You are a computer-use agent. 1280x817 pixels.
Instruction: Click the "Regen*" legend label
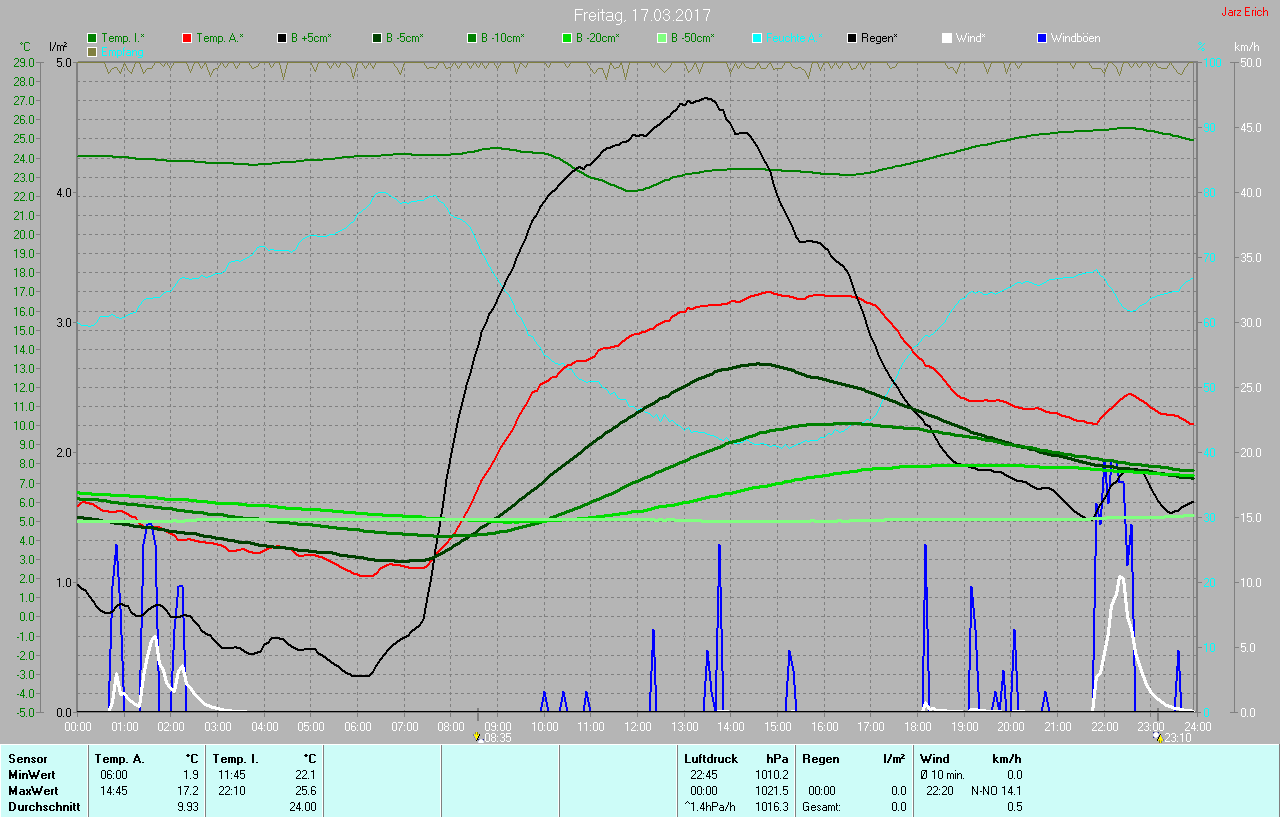[x=879, y=38]
